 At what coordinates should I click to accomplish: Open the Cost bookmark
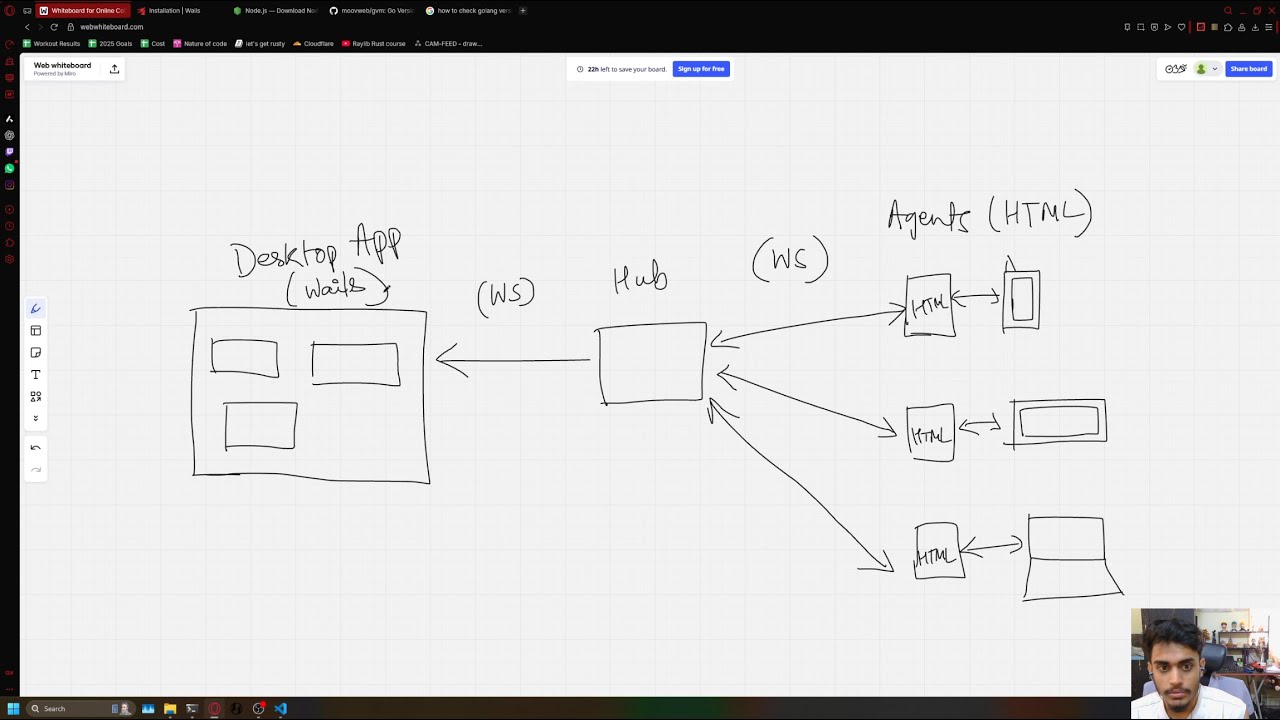[x=153, y=44]
